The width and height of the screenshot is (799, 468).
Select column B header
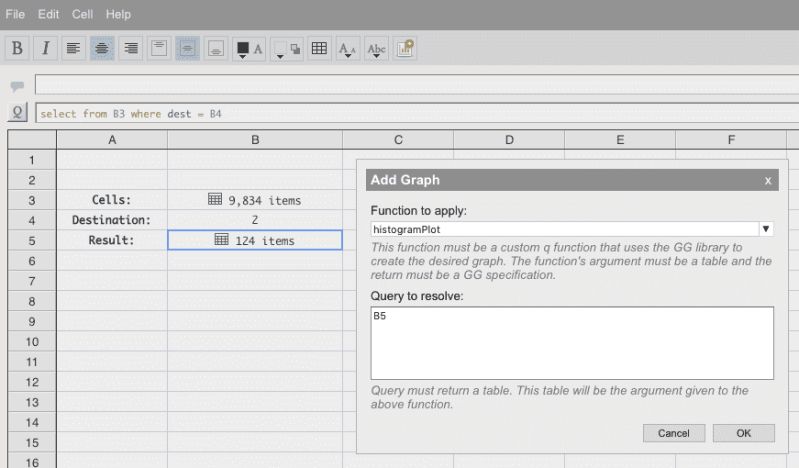pyautogui.click(x=255, y=140)
